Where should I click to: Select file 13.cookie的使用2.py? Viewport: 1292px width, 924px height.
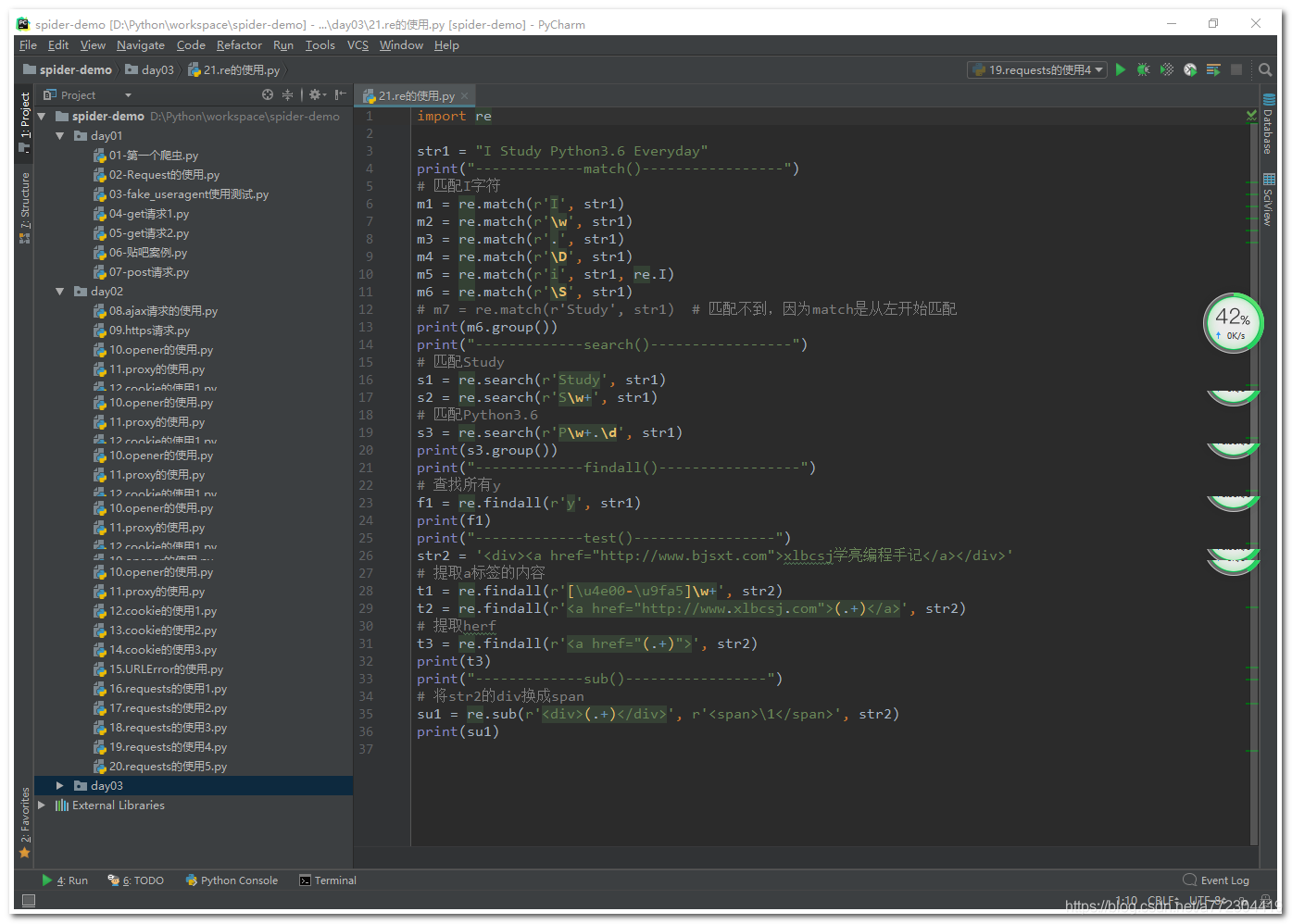155,630
